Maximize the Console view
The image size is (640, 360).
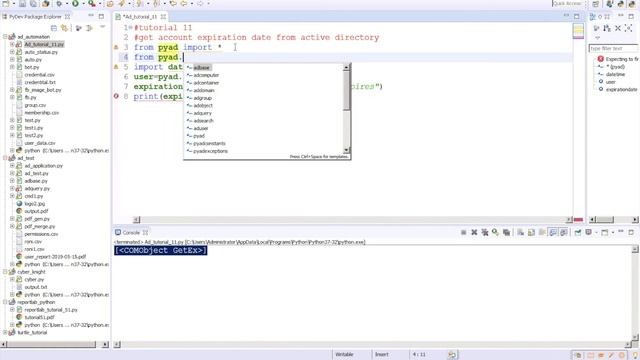coord(631,232)
